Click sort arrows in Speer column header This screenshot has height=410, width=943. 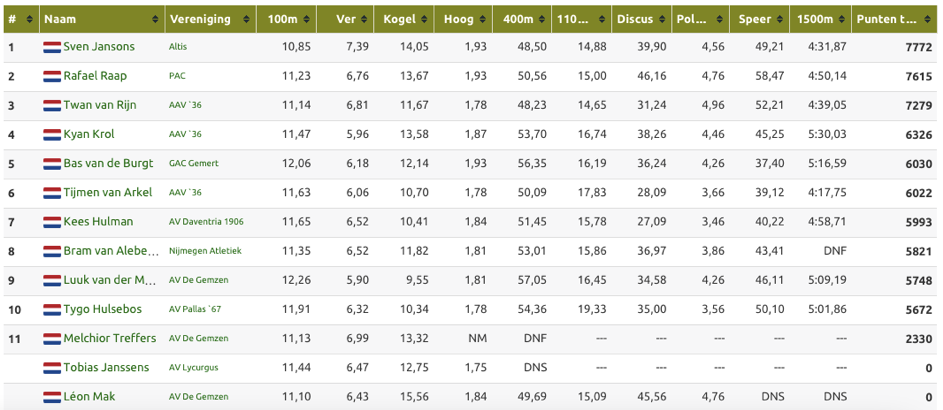pyautogui.click(x=780, y=19)
